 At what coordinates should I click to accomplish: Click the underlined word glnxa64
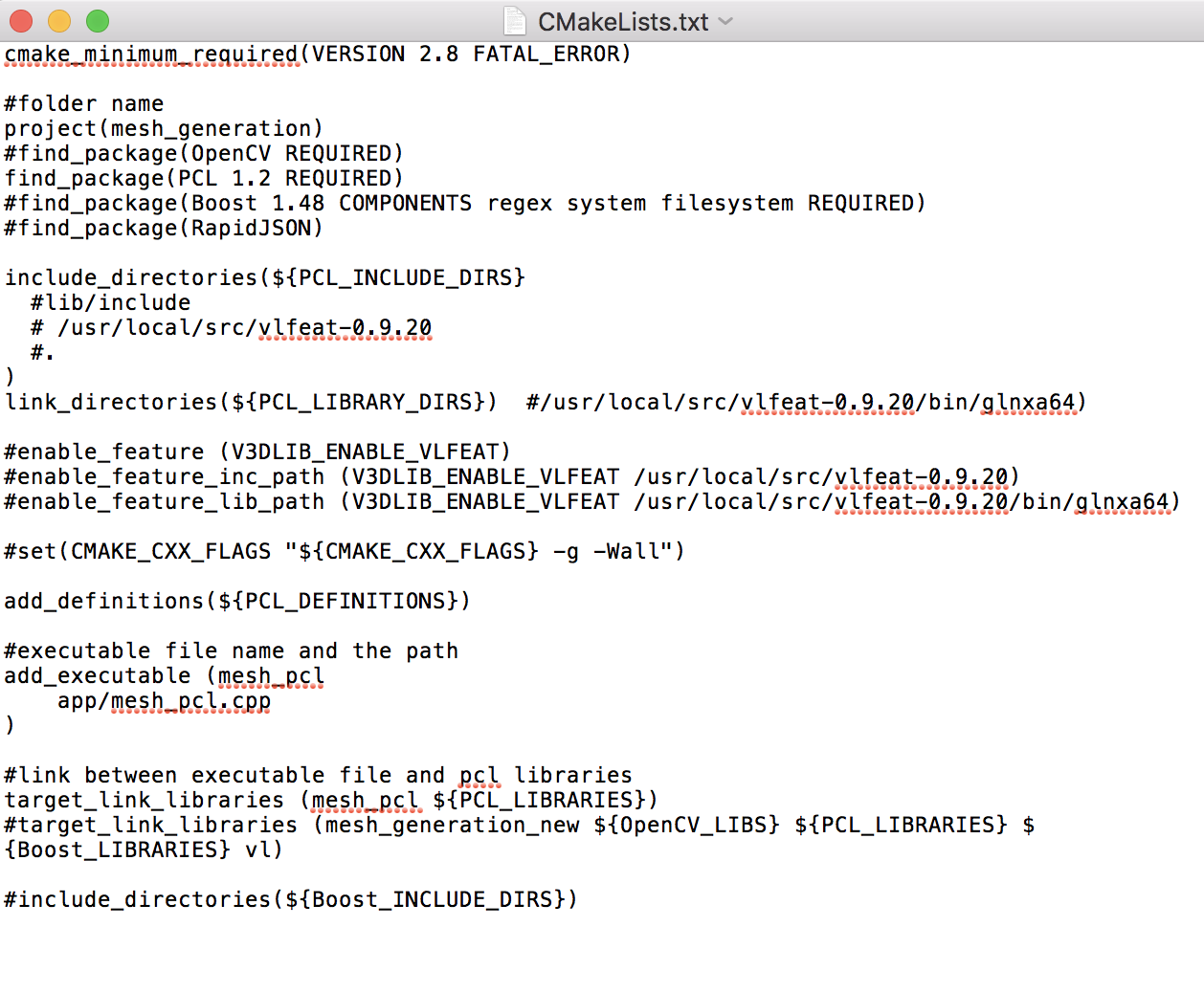(1027, 403)
